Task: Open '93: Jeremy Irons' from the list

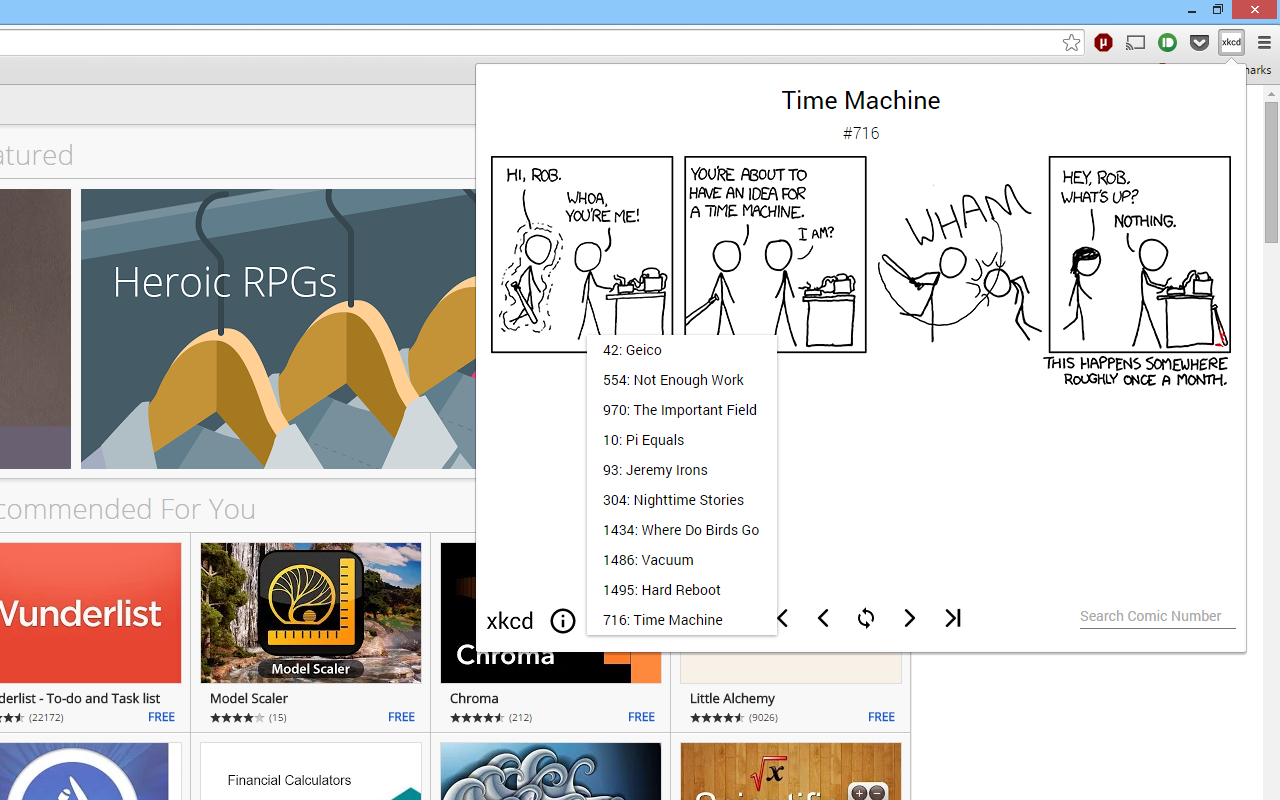Action: (682, 470)
